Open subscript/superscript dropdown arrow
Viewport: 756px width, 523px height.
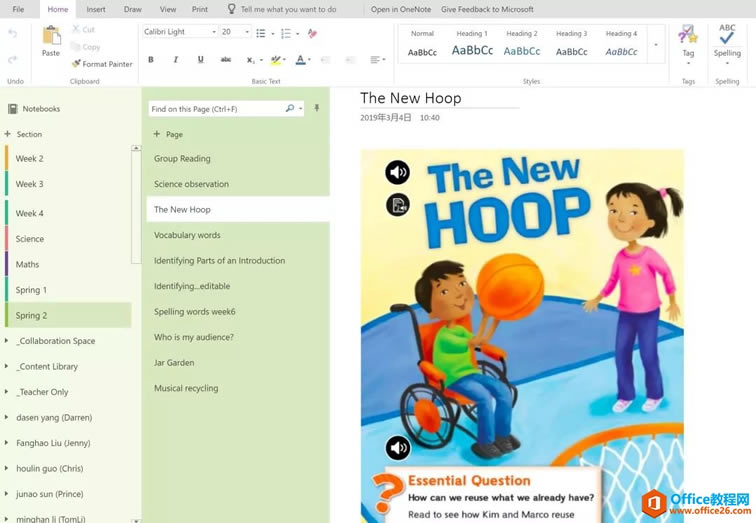pos(261,60)
